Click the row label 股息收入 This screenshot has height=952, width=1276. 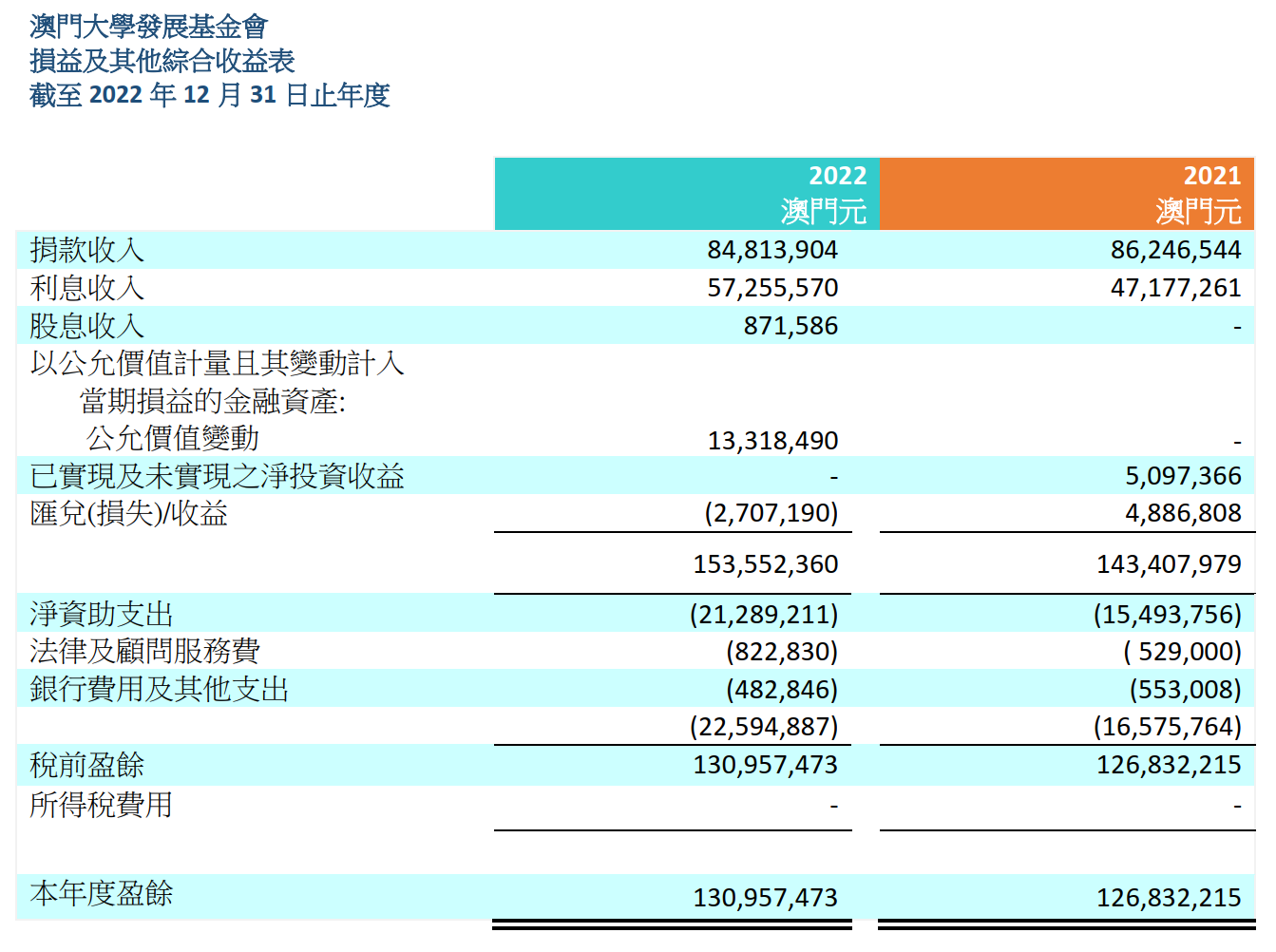pyautogui.click(x=87, y=326)
